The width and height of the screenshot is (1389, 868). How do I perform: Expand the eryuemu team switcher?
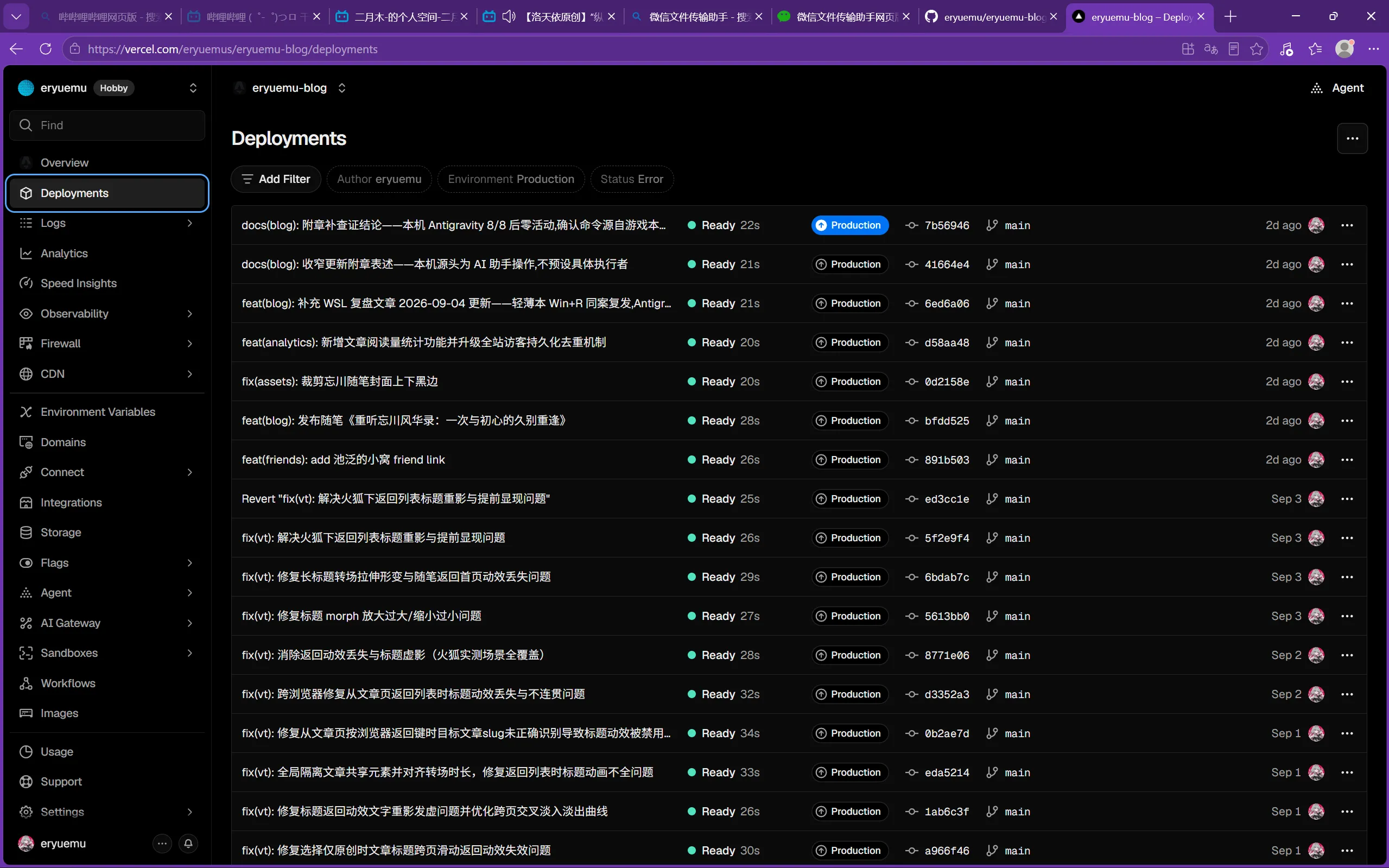click(x=193, y=88)
